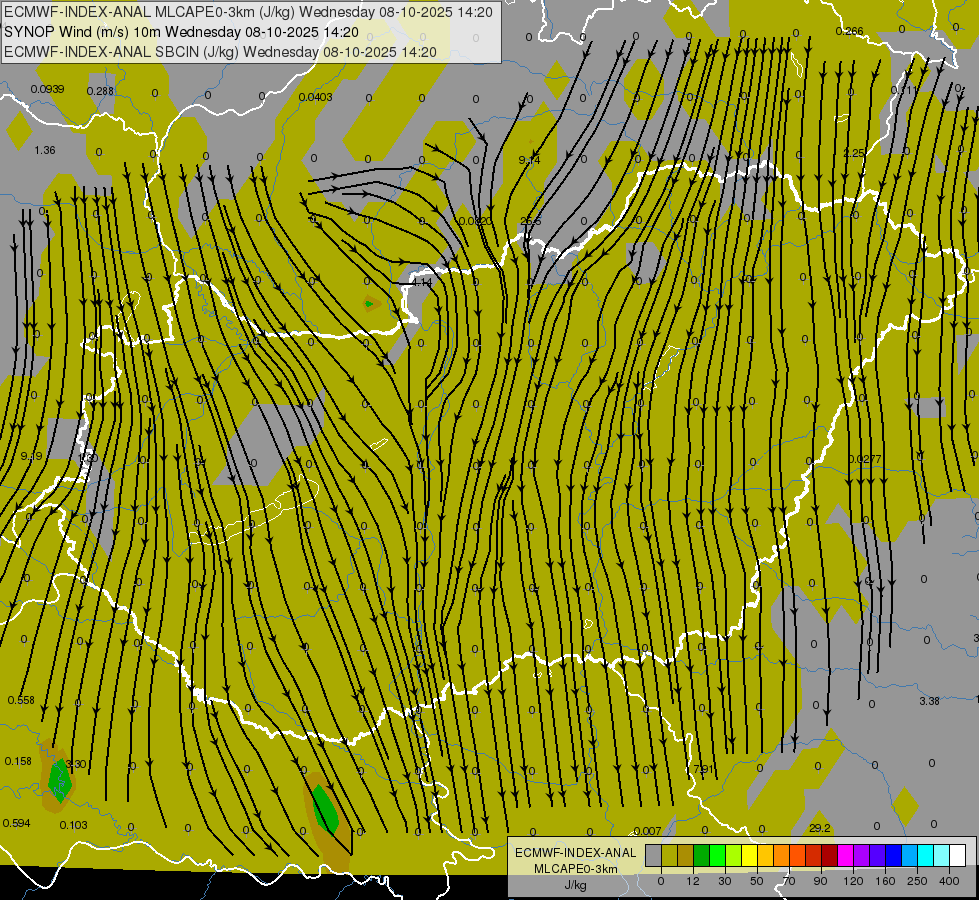Click the gray swatch in the MLCAPE legend
Viewport: 979px width, 900px height.
pos(654,855)
